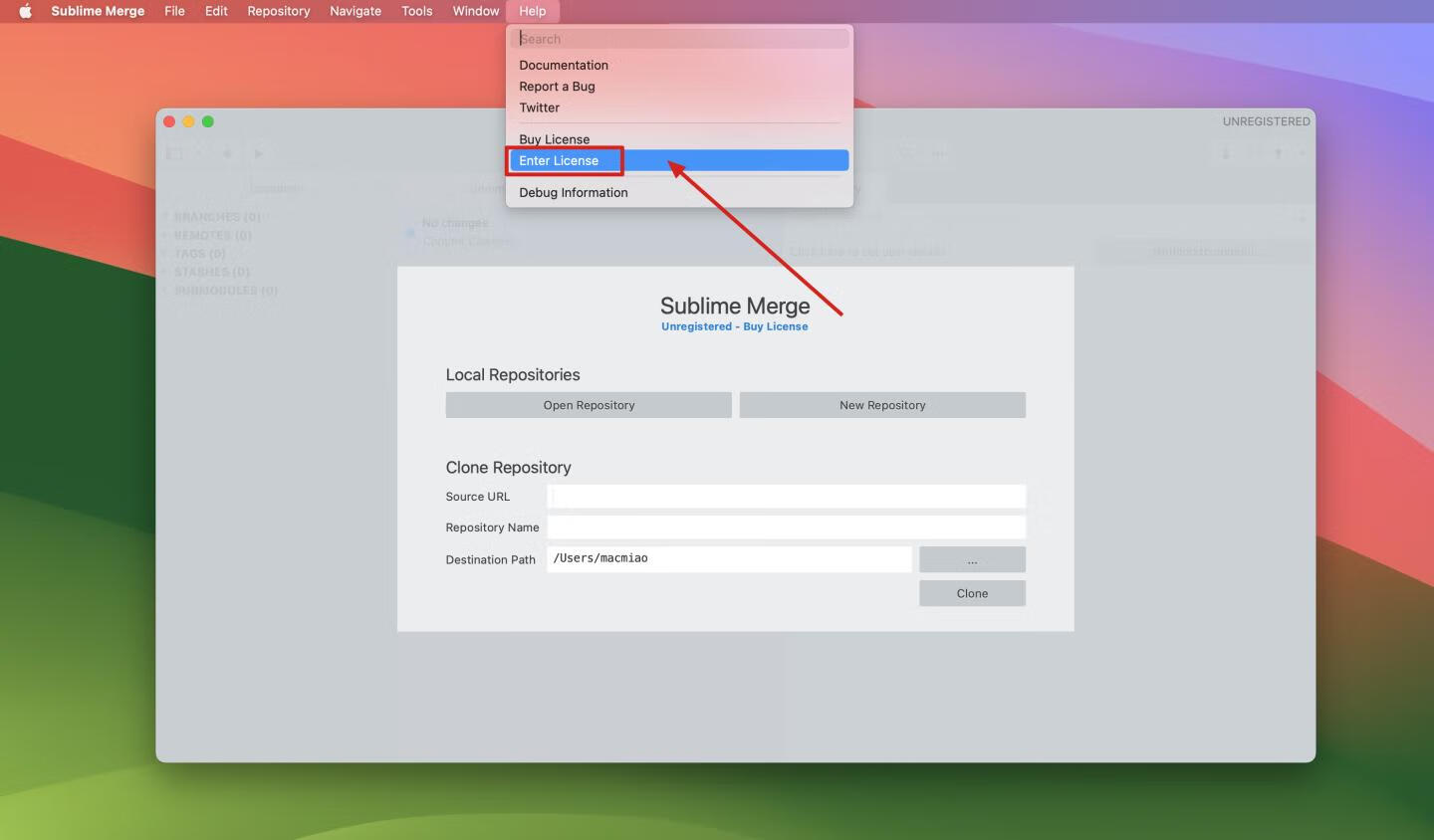Screen dimensions: 1434x840
Task: Click the Sublime Merge heading text
Action: [x=735, y=306]
